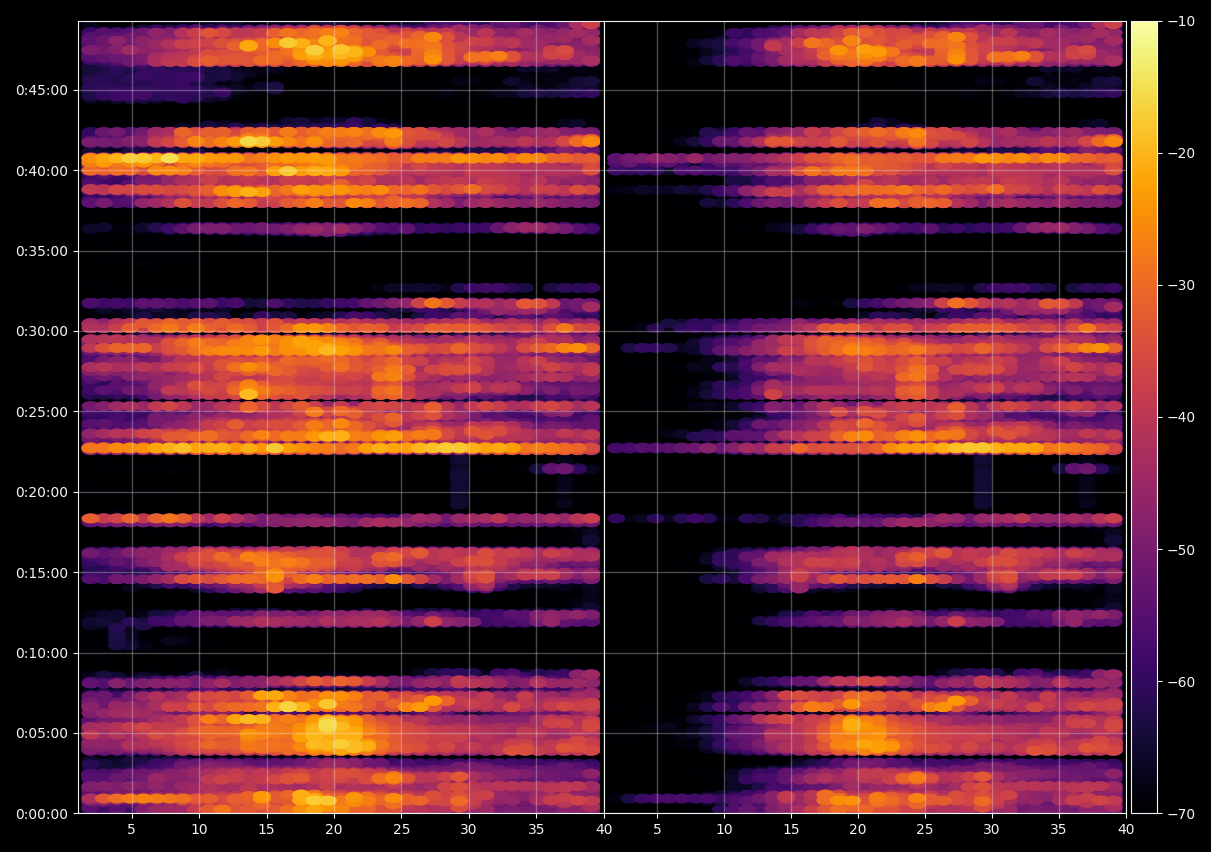Click the 0:05:00 time axis label
This screenshot has width=1211, height=852.
click(x=42, y=733)
